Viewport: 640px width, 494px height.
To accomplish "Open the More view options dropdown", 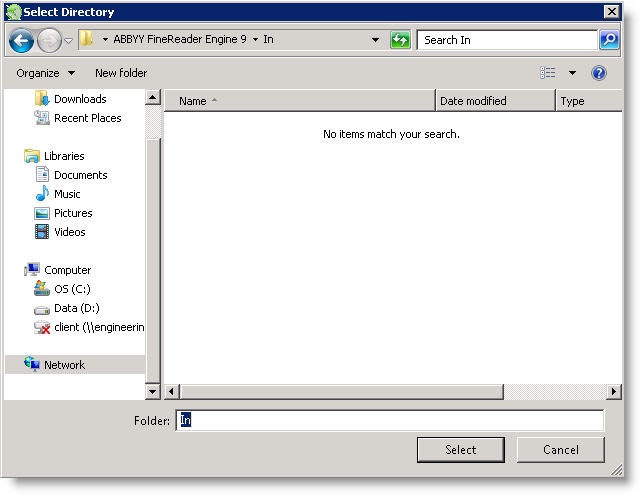I will point(572,73).
